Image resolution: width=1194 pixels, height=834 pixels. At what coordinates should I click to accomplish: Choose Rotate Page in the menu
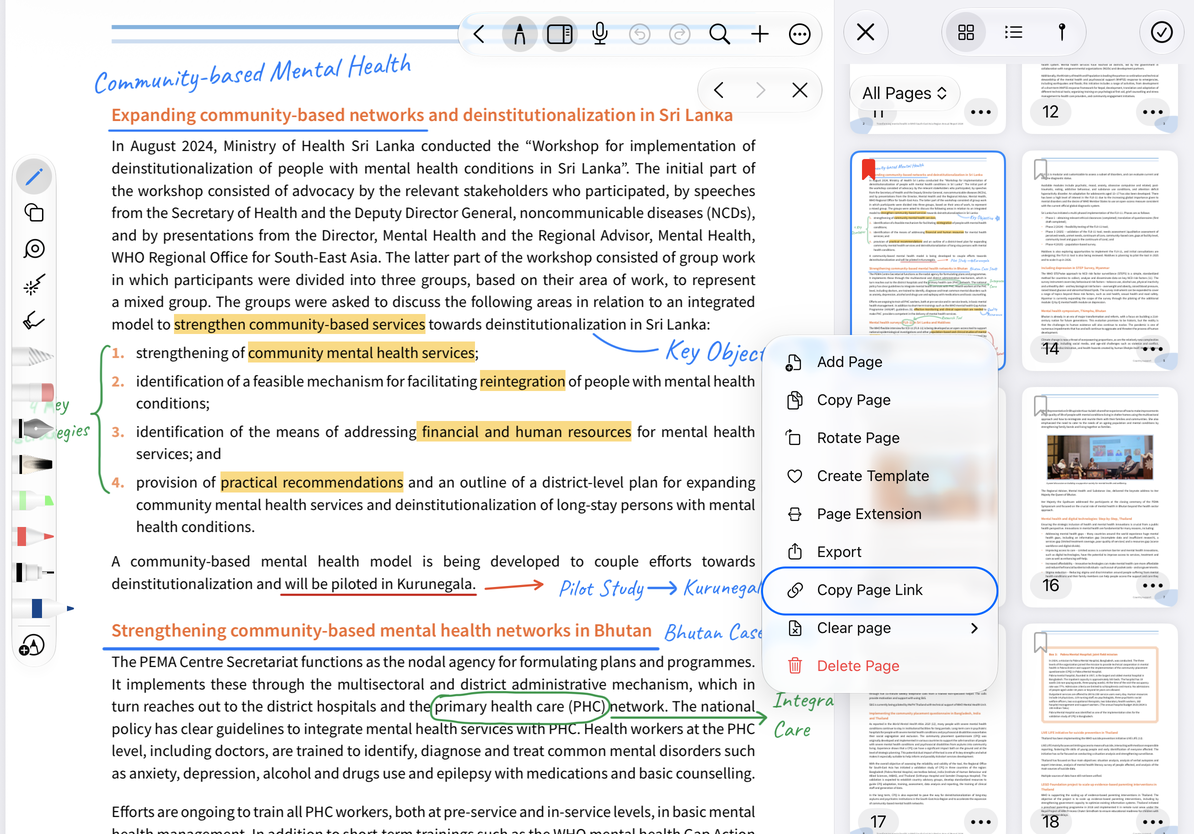pyautogui.click(x=880, y=438)
